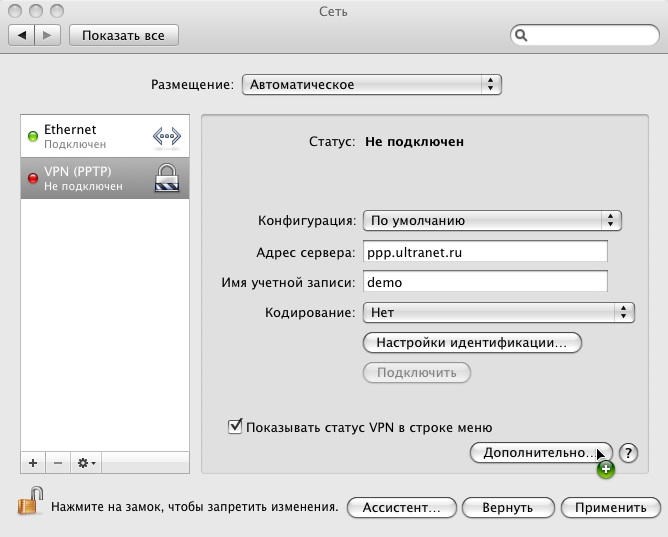This screenshot has width=668, height=537.
Task: Click the Ethernet arrows icon
Action: pyautogui.click(x=166, y=137)
